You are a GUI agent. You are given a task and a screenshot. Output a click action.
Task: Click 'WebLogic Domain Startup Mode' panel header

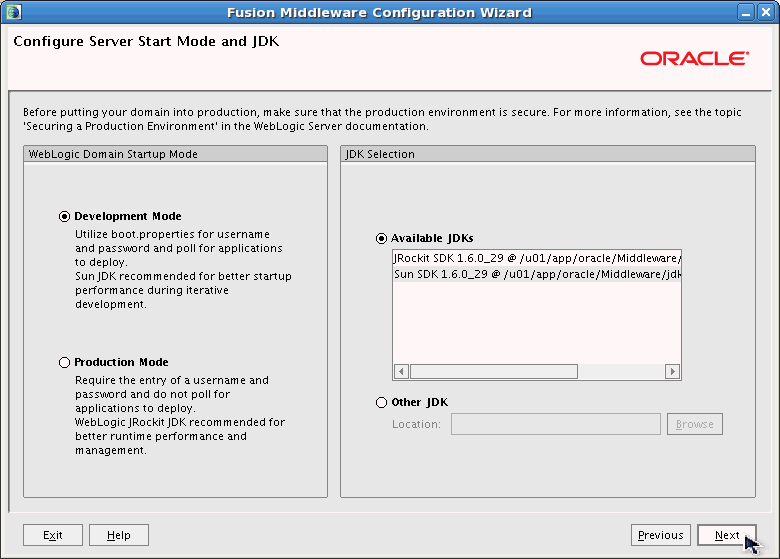click(176, 154)
